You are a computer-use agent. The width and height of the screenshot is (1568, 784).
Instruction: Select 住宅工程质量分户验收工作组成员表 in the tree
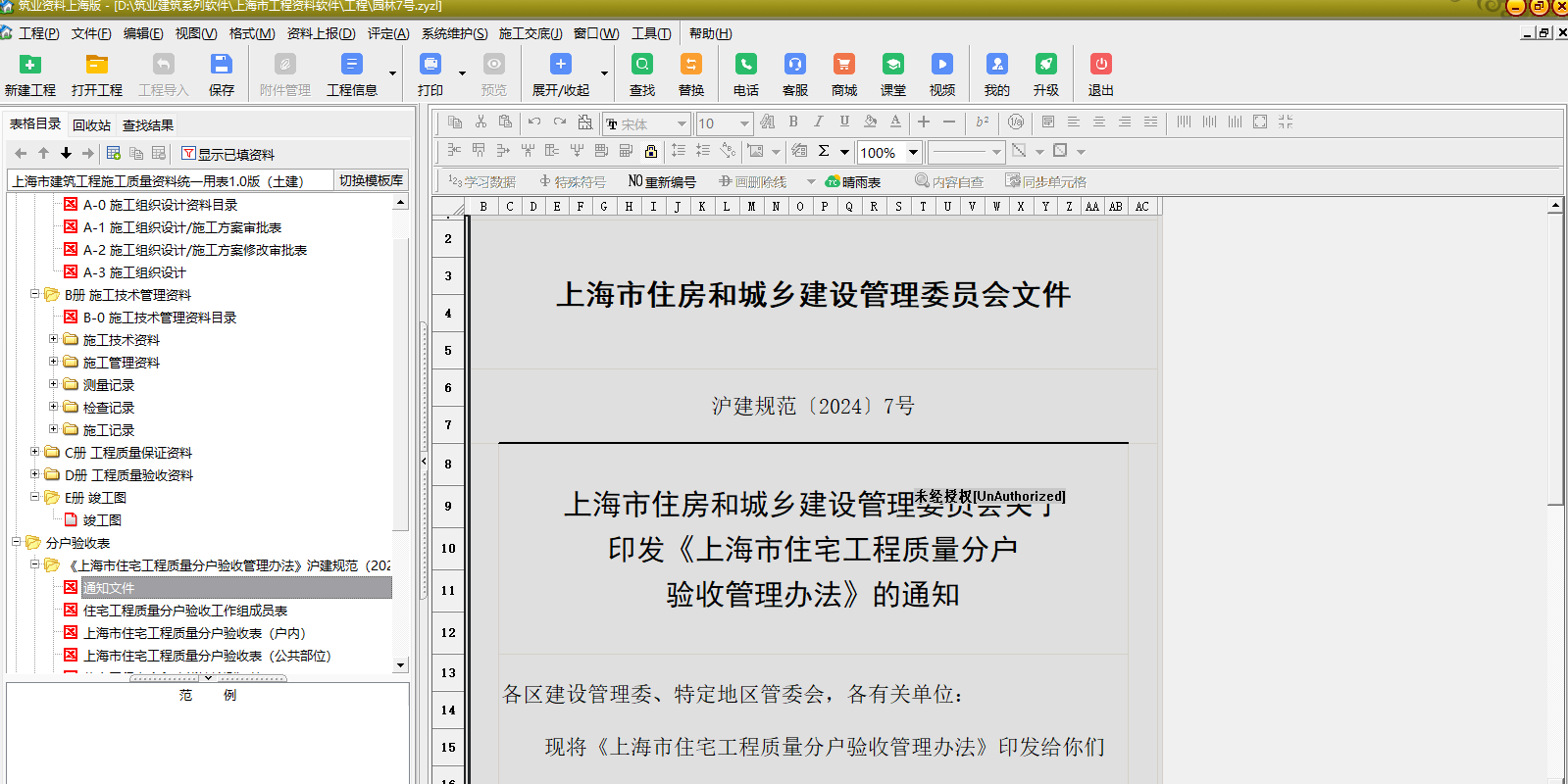[x=184, y=611]
